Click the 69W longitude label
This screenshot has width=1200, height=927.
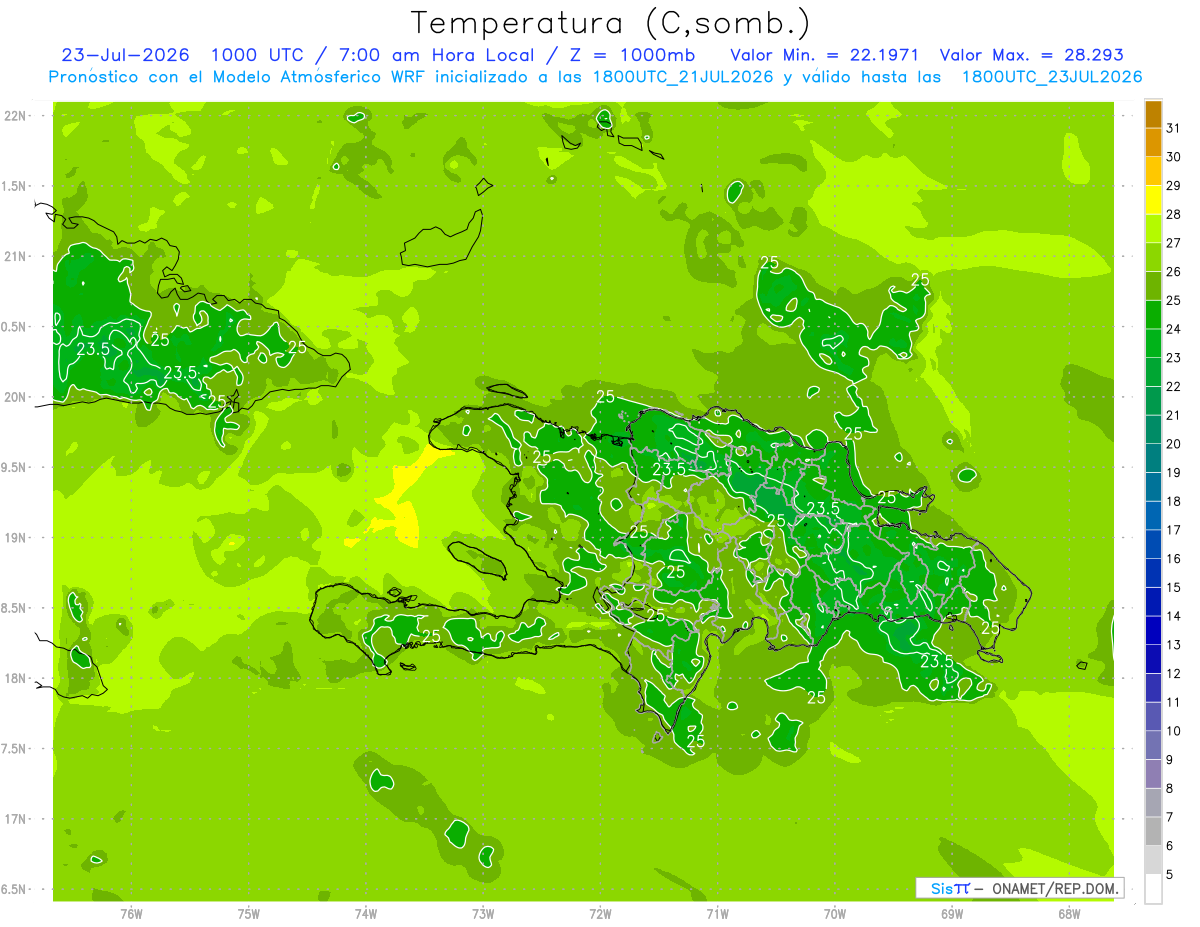pos(952,914)
